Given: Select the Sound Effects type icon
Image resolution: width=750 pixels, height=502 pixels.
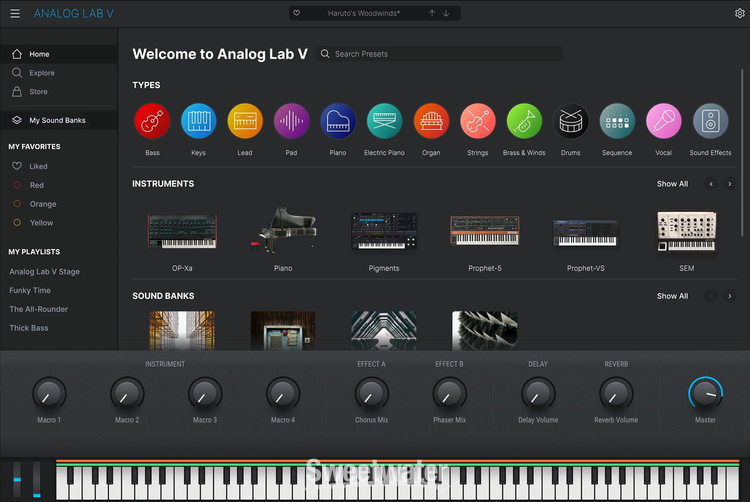Looking at the screenshot, I should click(x=710, y=121).
